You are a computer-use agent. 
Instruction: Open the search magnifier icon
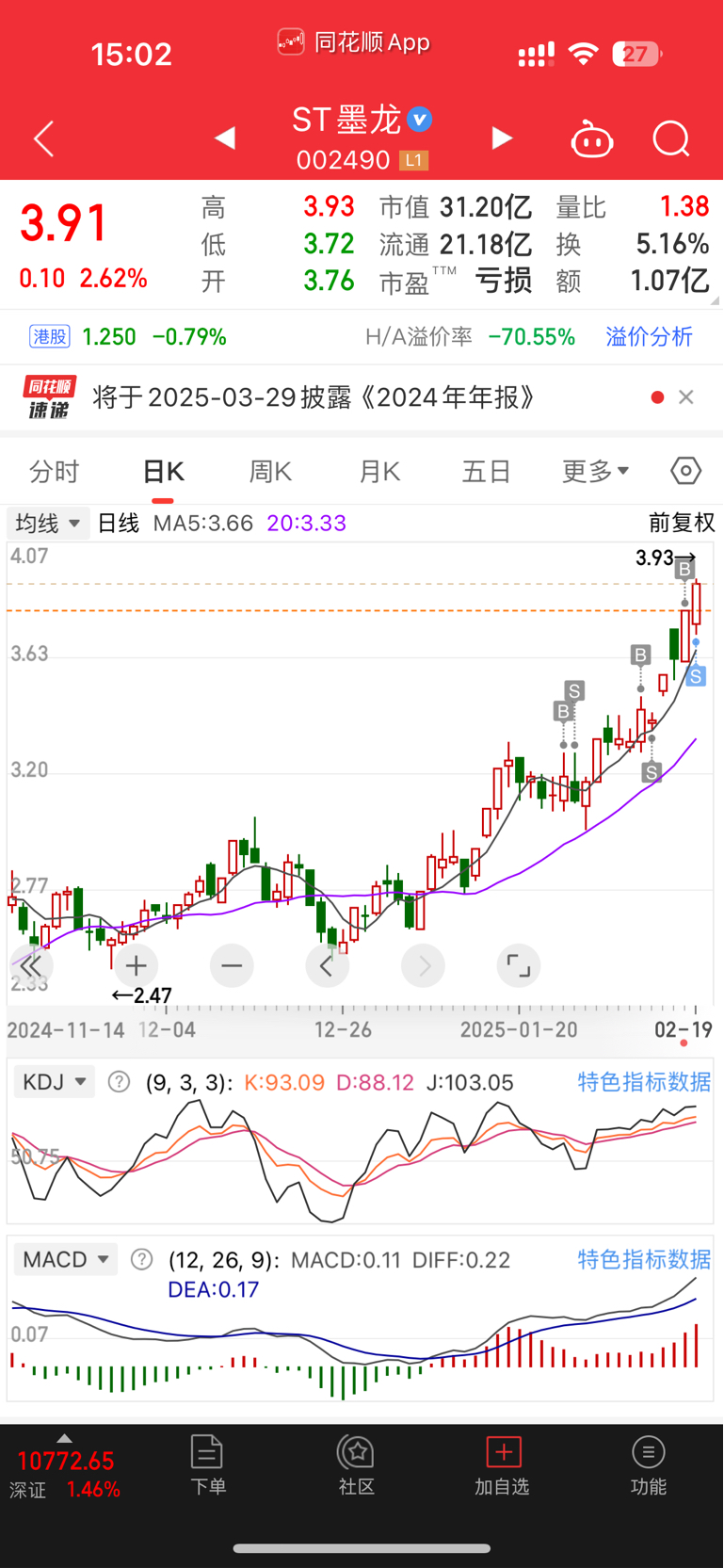[x=671, y=139]
